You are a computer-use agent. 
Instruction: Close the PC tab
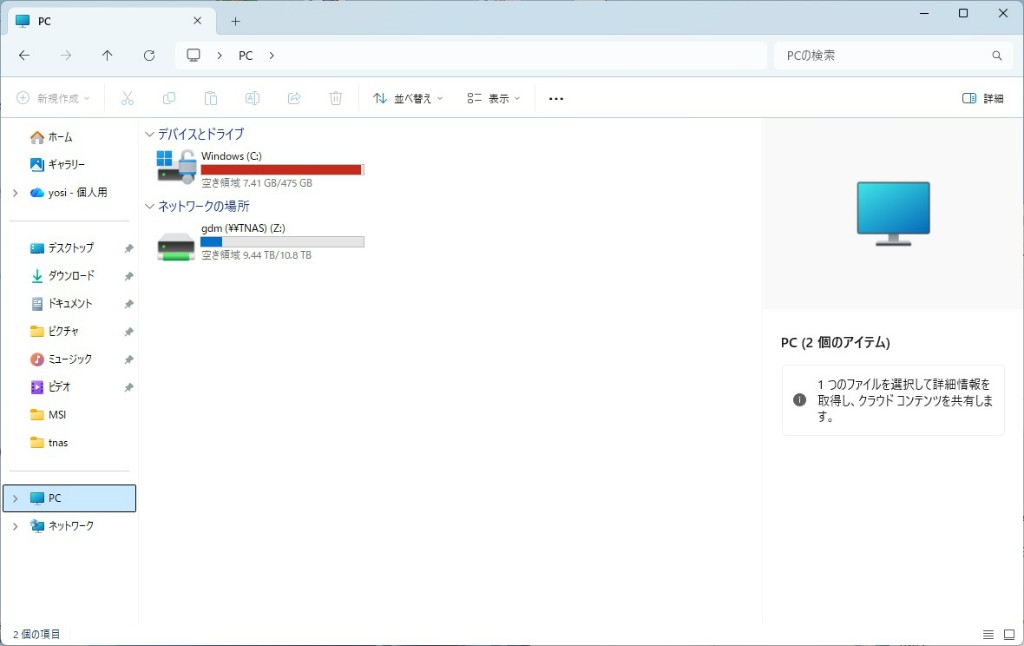[197, 21]
